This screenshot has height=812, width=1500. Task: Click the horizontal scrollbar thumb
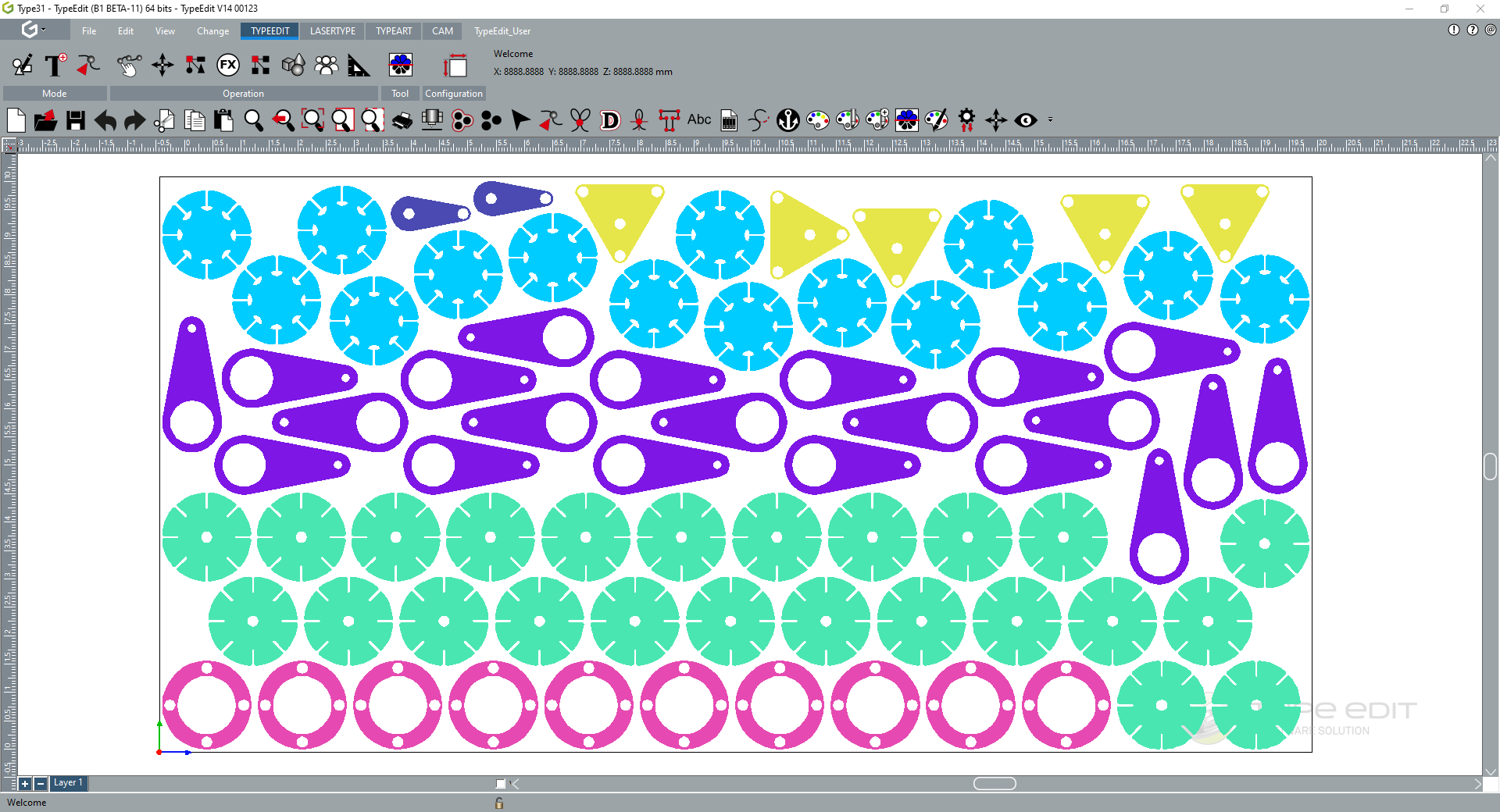click(995, 784)
